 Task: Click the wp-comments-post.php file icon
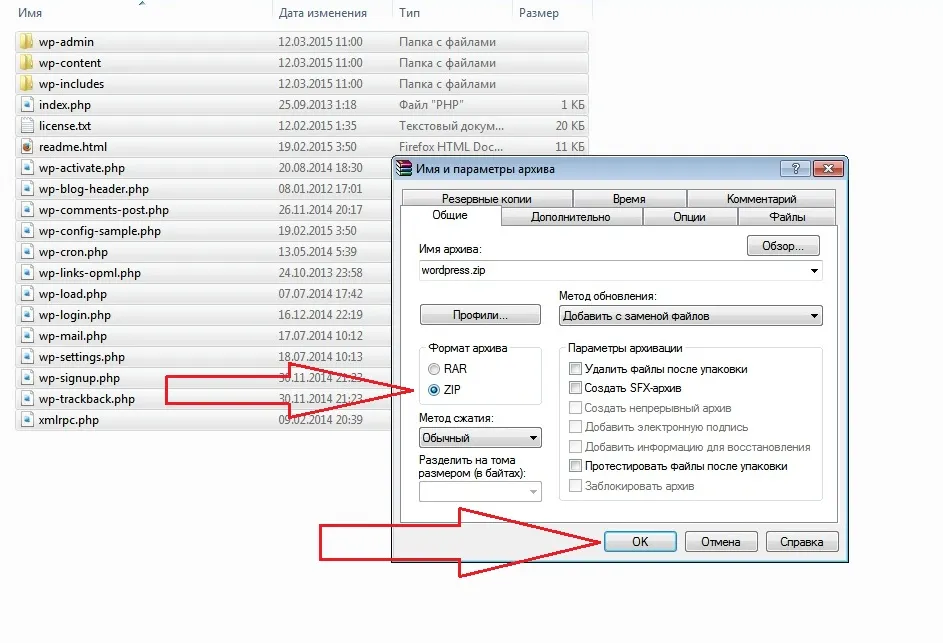pos(26,210)
